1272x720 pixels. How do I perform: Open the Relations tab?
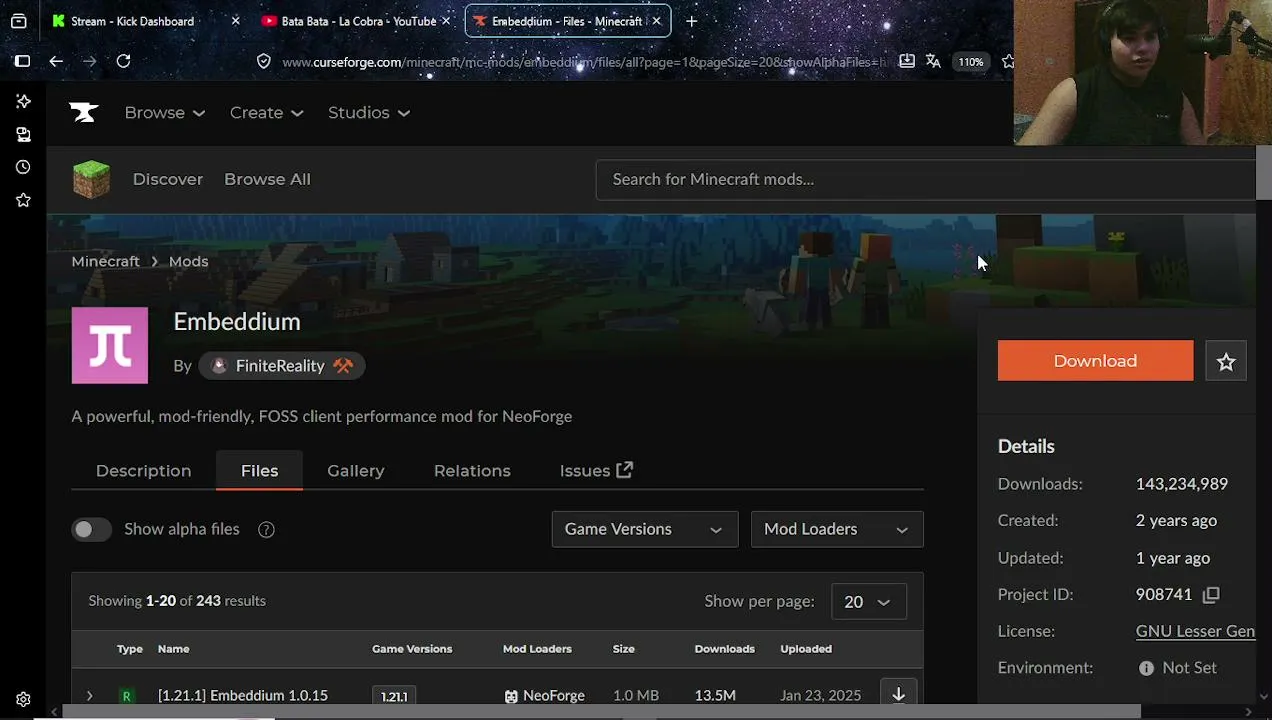click(472, 471)
